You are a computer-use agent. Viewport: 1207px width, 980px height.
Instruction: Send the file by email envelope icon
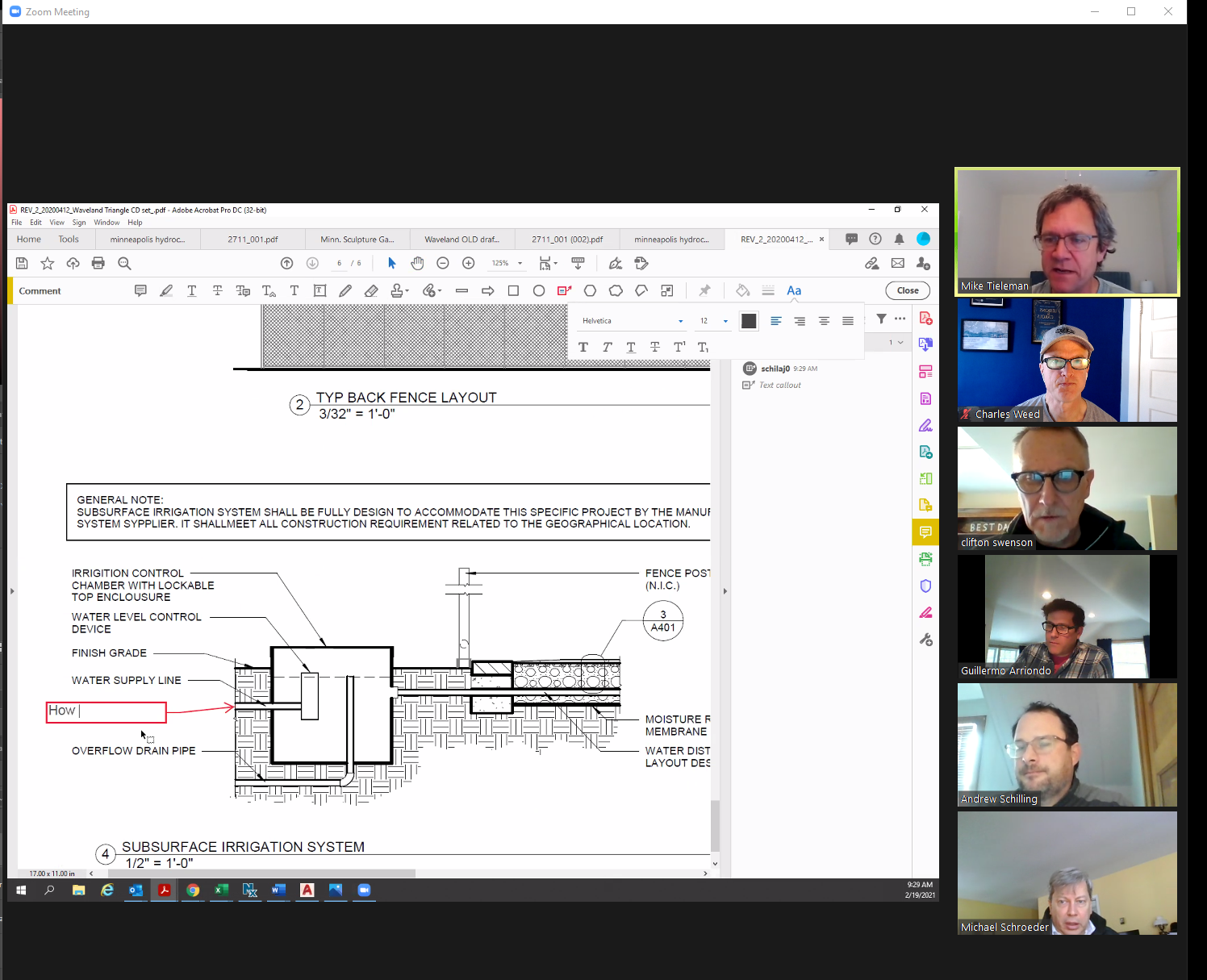tap(898, 263)
